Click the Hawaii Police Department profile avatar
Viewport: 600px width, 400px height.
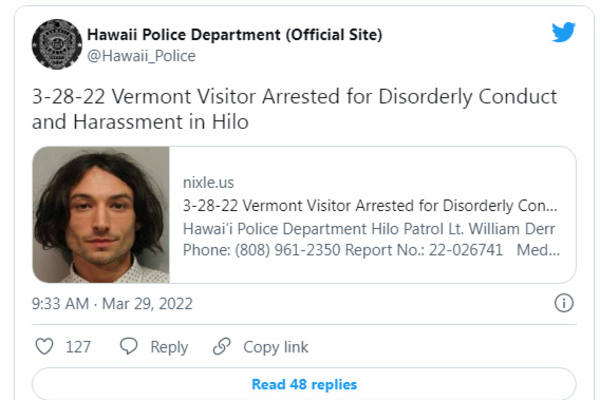[x=57, y=45]
